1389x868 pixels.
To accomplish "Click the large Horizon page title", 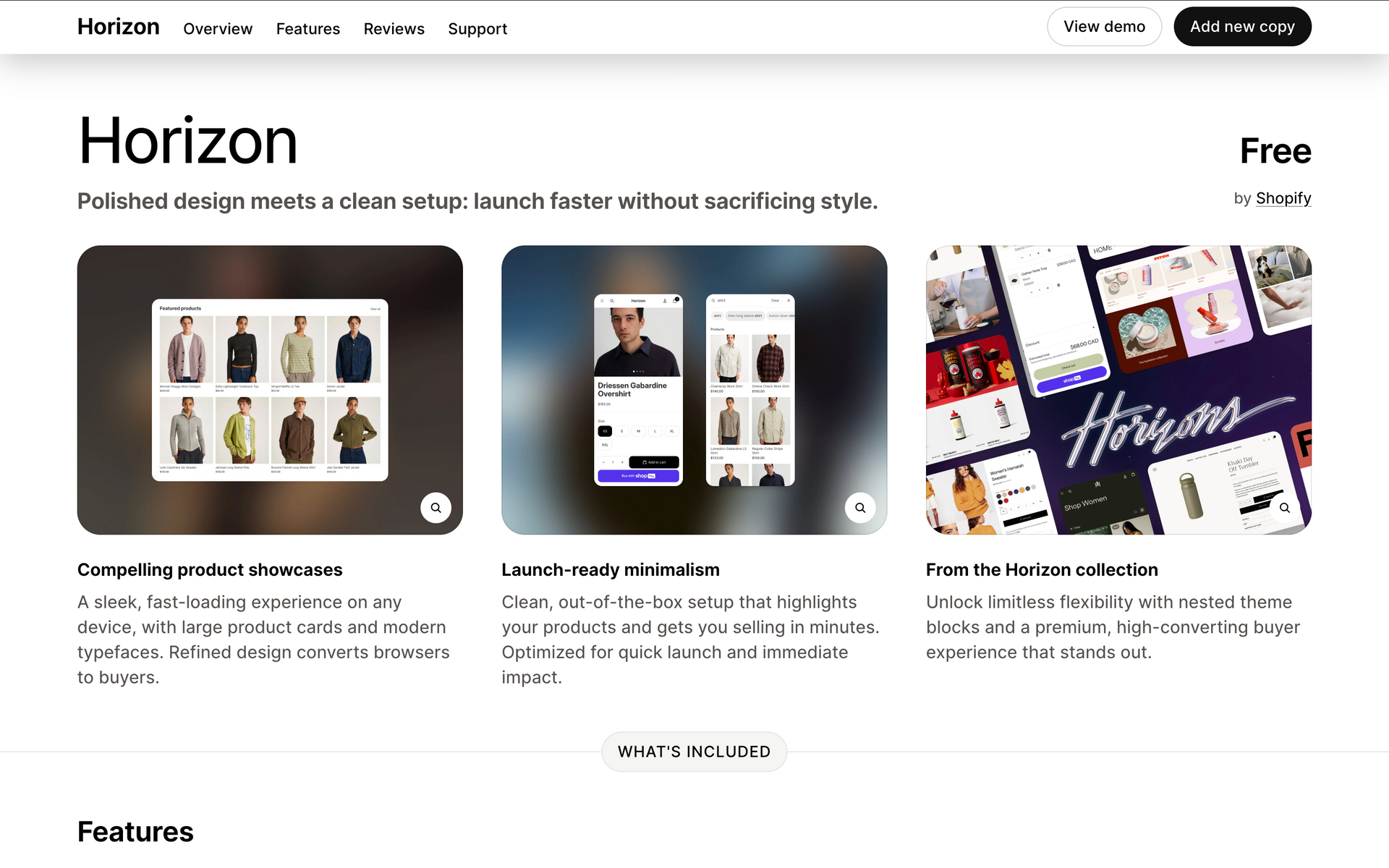I will pos(188,141).
